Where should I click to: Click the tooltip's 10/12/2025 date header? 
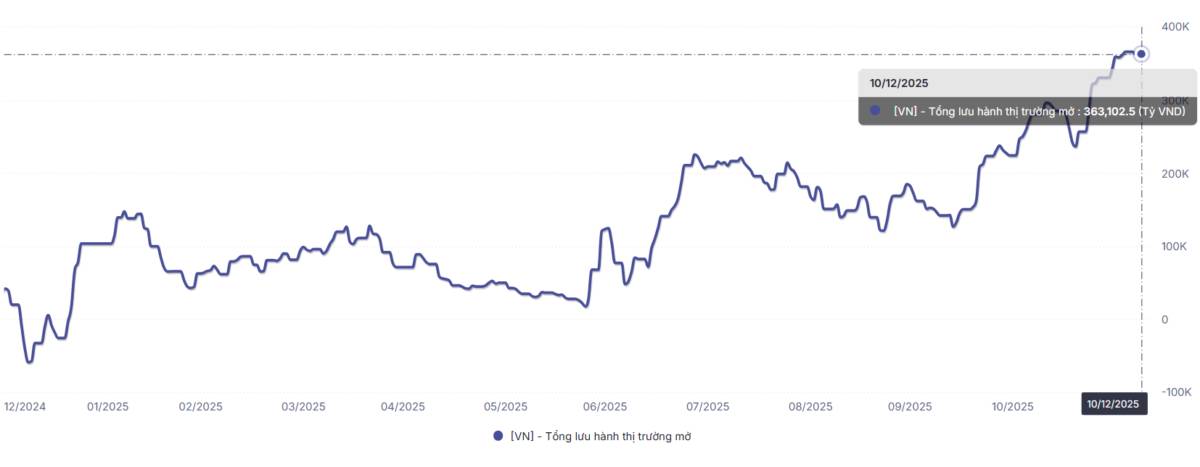(899, 83)
